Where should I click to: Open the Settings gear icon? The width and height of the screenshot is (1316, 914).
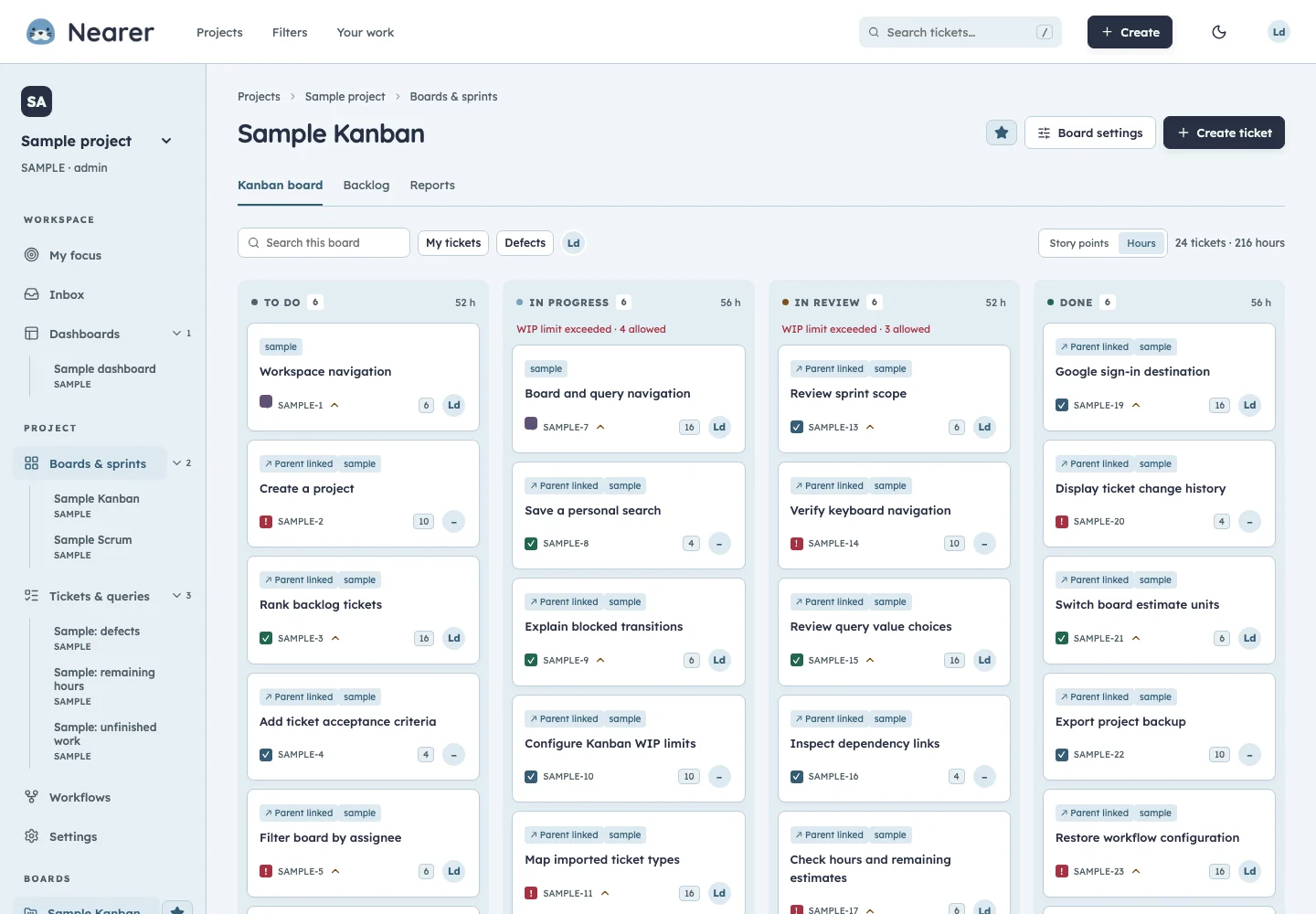[32, 836]
